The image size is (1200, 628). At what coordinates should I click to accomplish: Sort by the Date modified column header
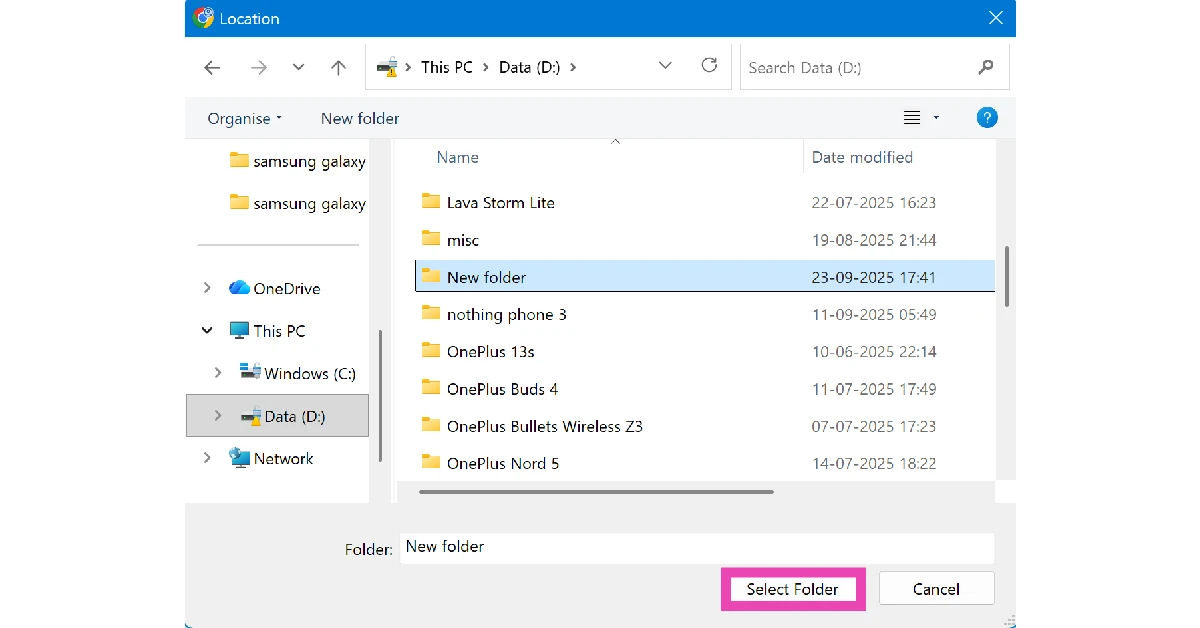(x=862, y=157)
